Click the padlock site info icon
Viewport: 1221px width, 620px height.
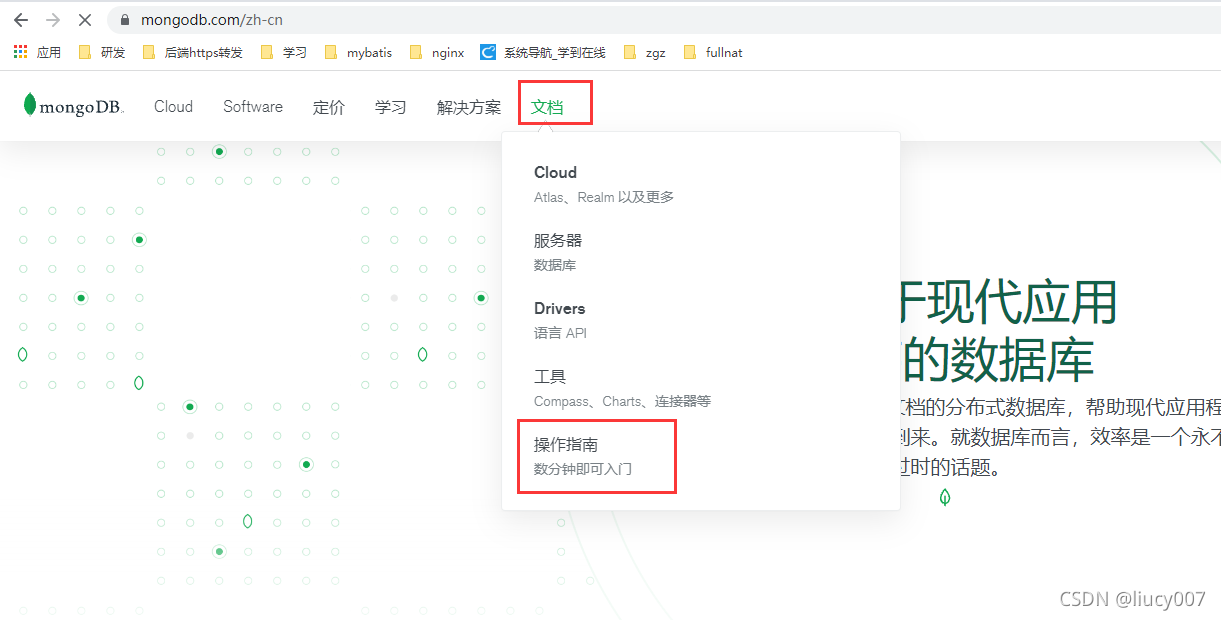pos(125,20)
